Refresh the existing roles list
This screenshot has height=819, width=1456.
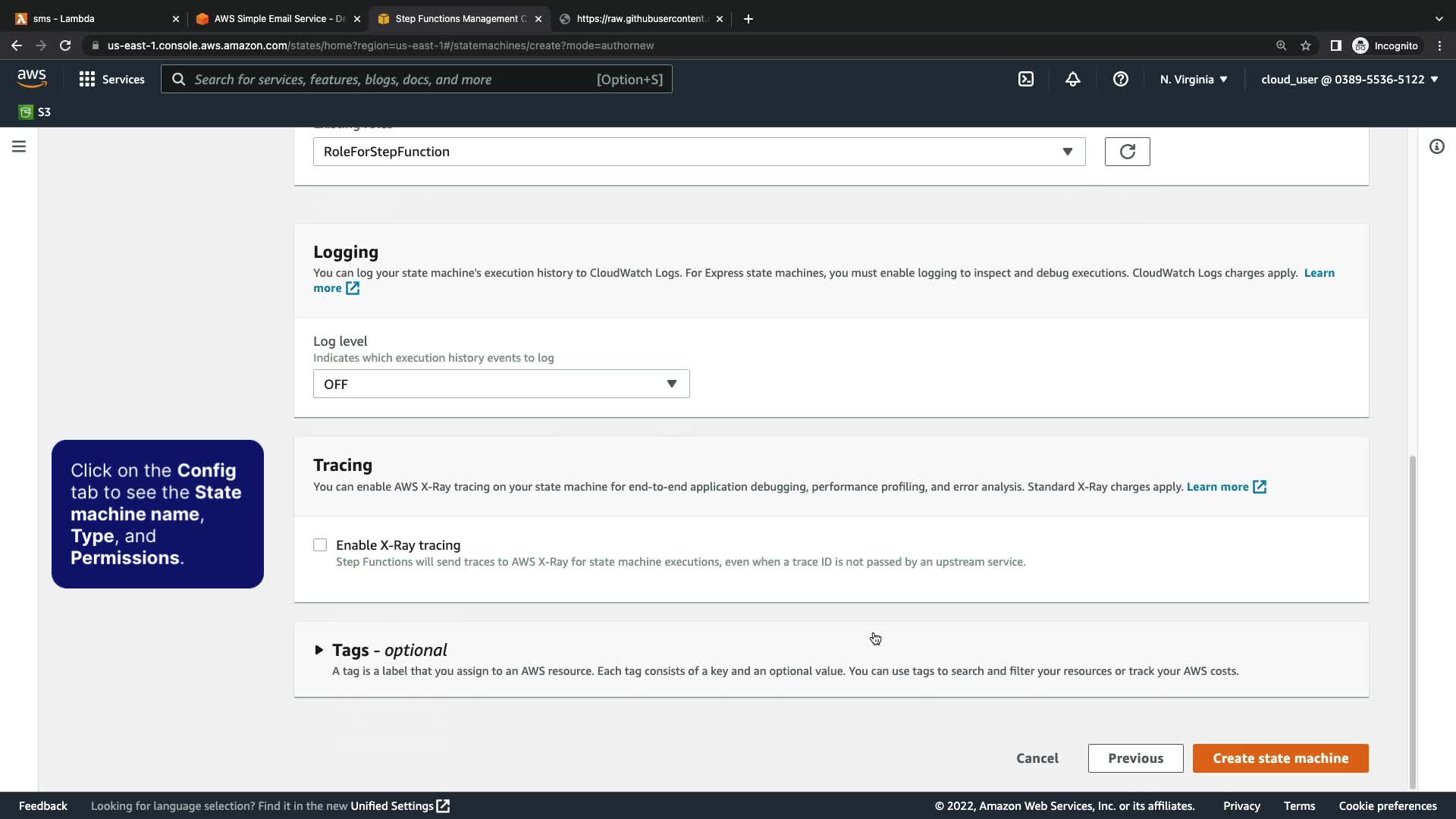click(x=1127, y=152)
